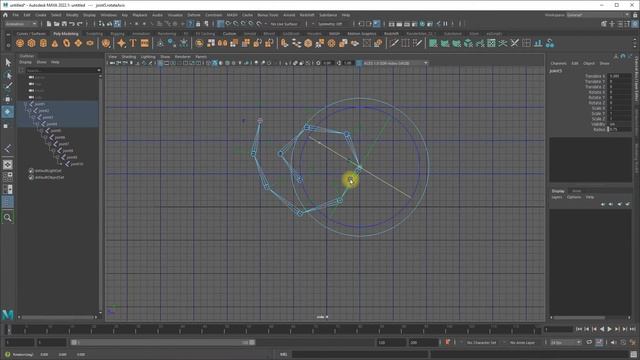
Task: Switch to the Anim layer tab
Action: [576, 191]
